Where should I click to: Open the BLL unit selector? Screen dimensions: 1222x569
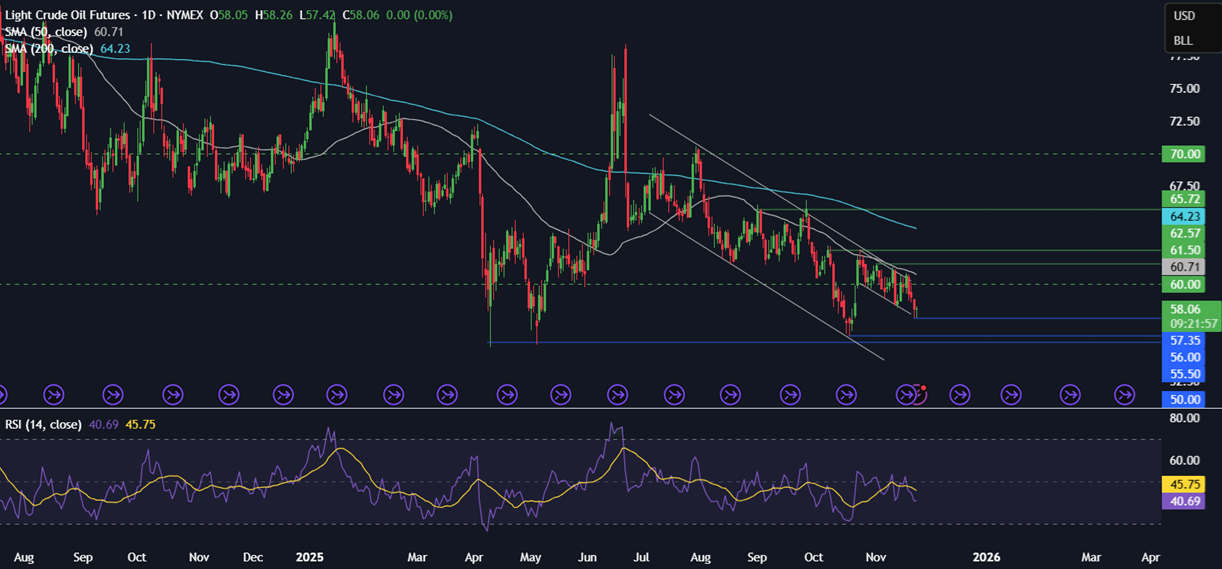click(1183, 41)
